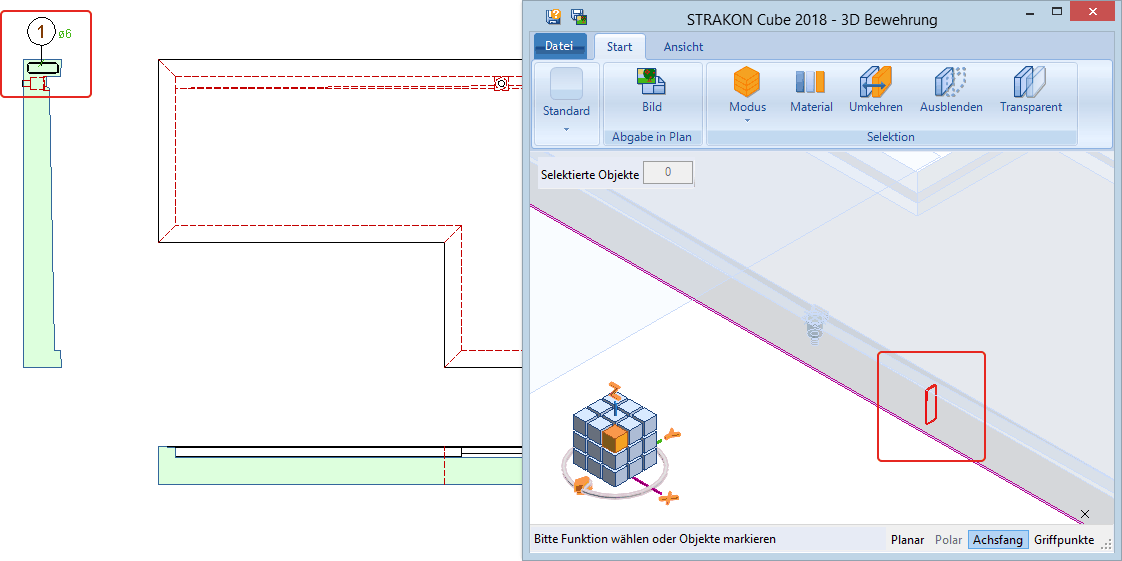Click the anchor symbol in plan drawing
This screenshot has width=1122, height=561.
point(502,84)
